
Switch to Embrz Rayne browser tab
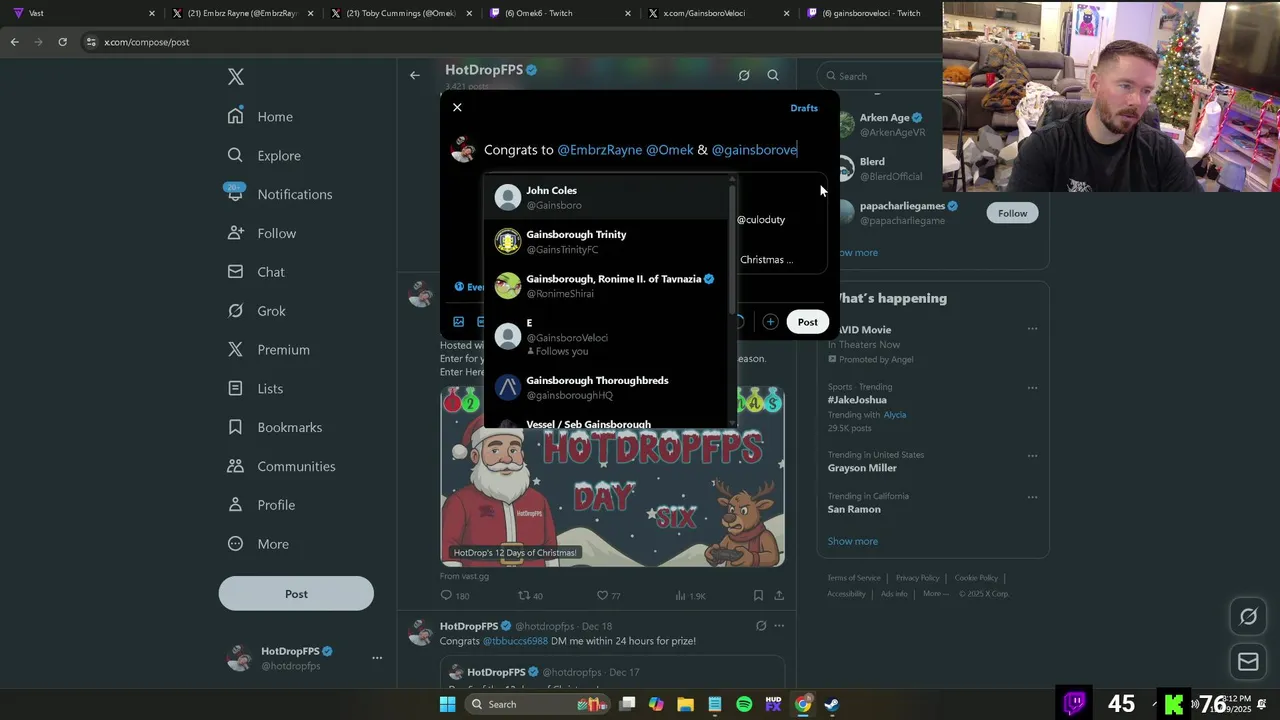click(240, 13)
